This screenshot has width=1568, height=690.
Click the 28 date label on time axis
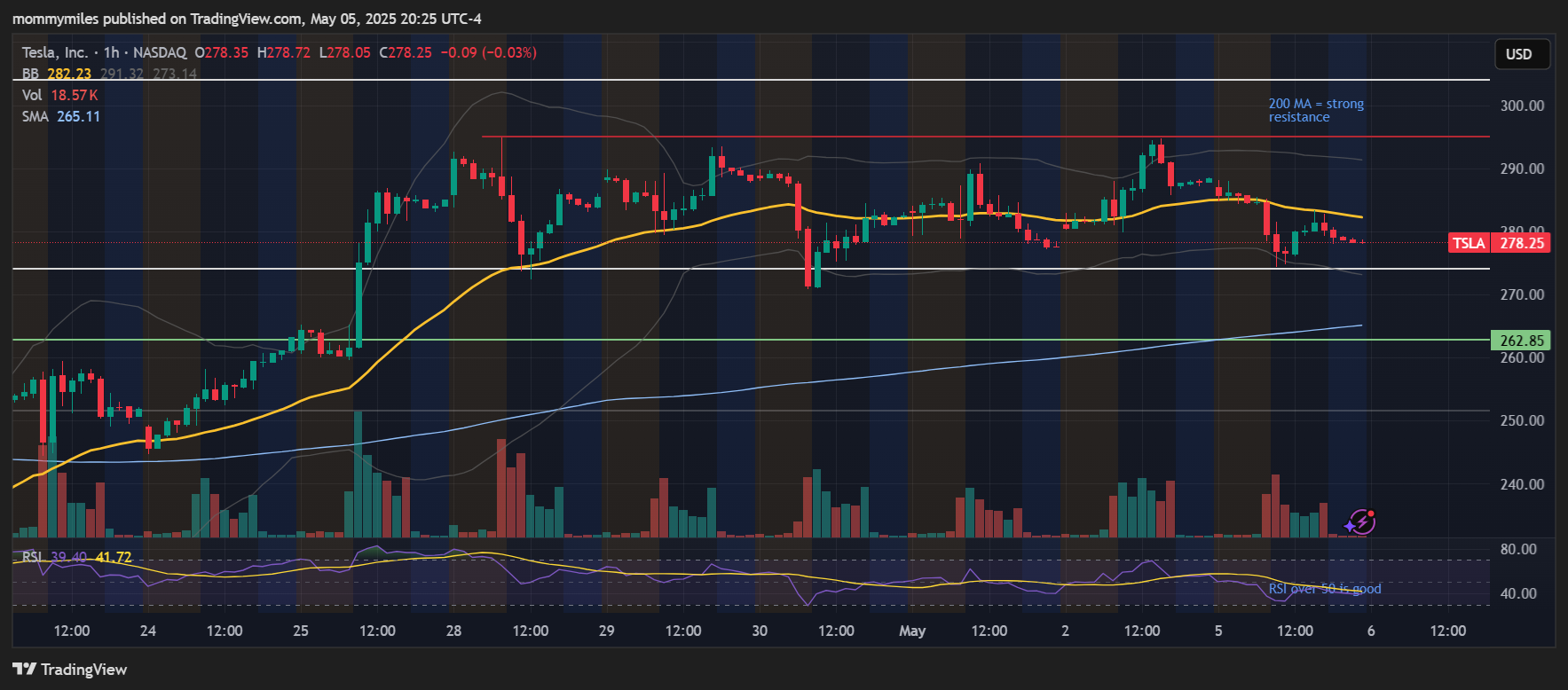[453, 631]
